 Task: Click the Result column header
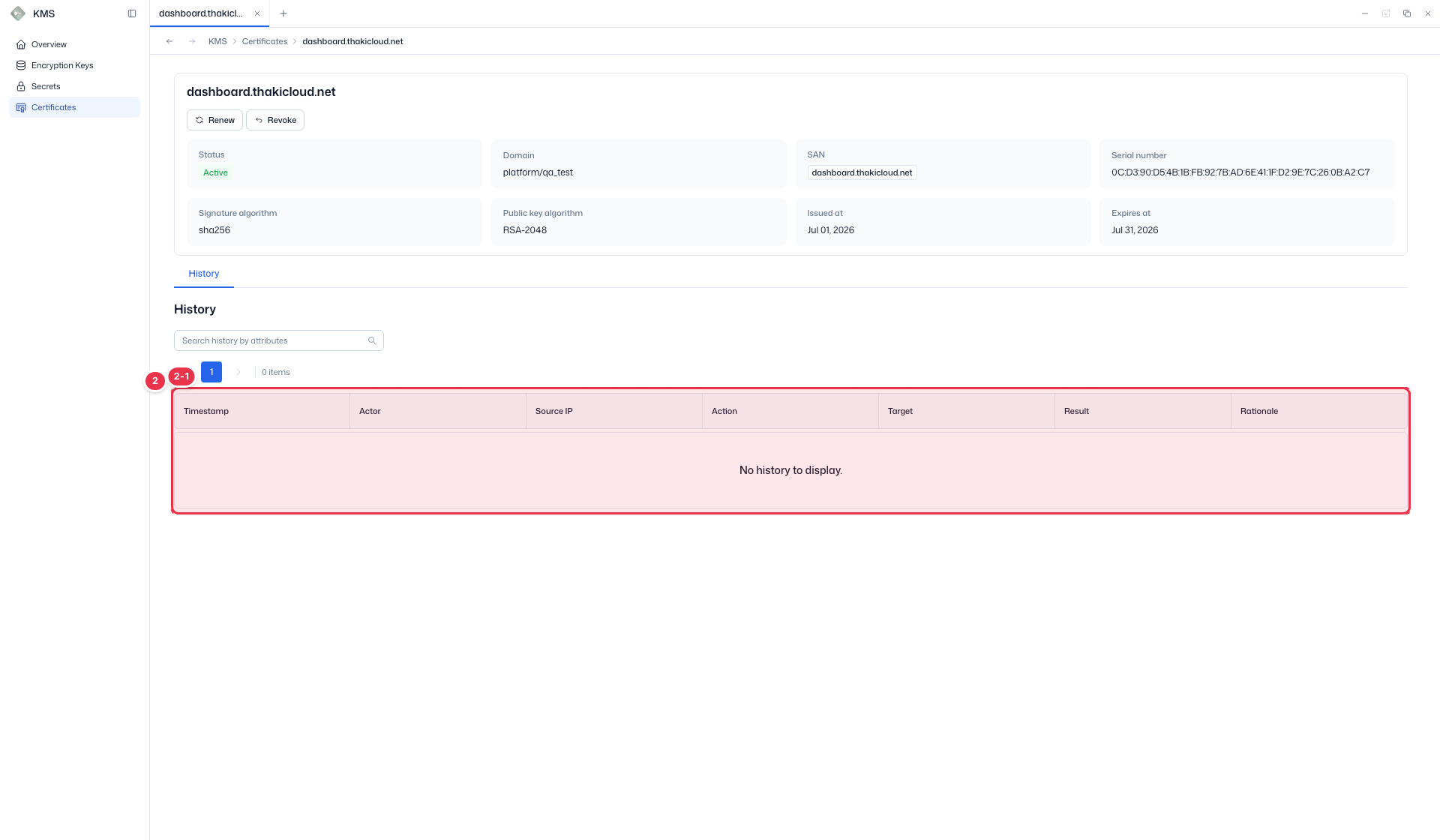(1143, 411)
